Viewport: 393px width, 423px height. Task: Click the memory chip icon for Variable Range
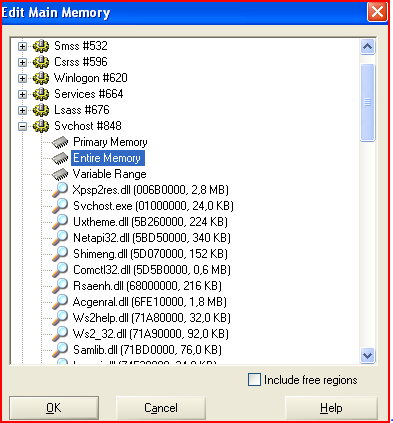click(60, 174)
